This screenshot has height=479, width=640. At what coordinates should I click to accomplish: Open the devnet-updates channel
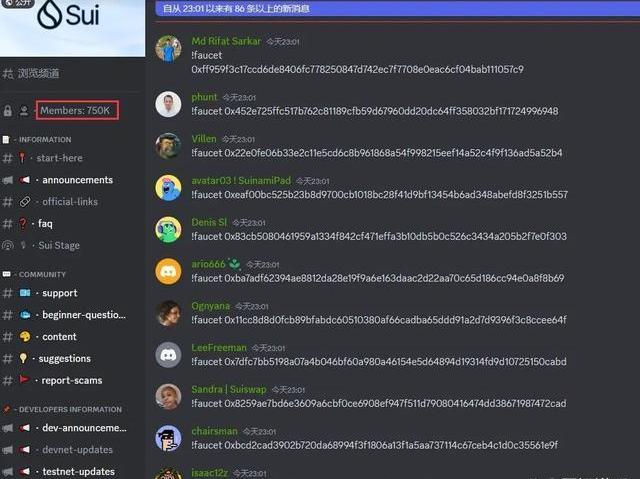78,450
